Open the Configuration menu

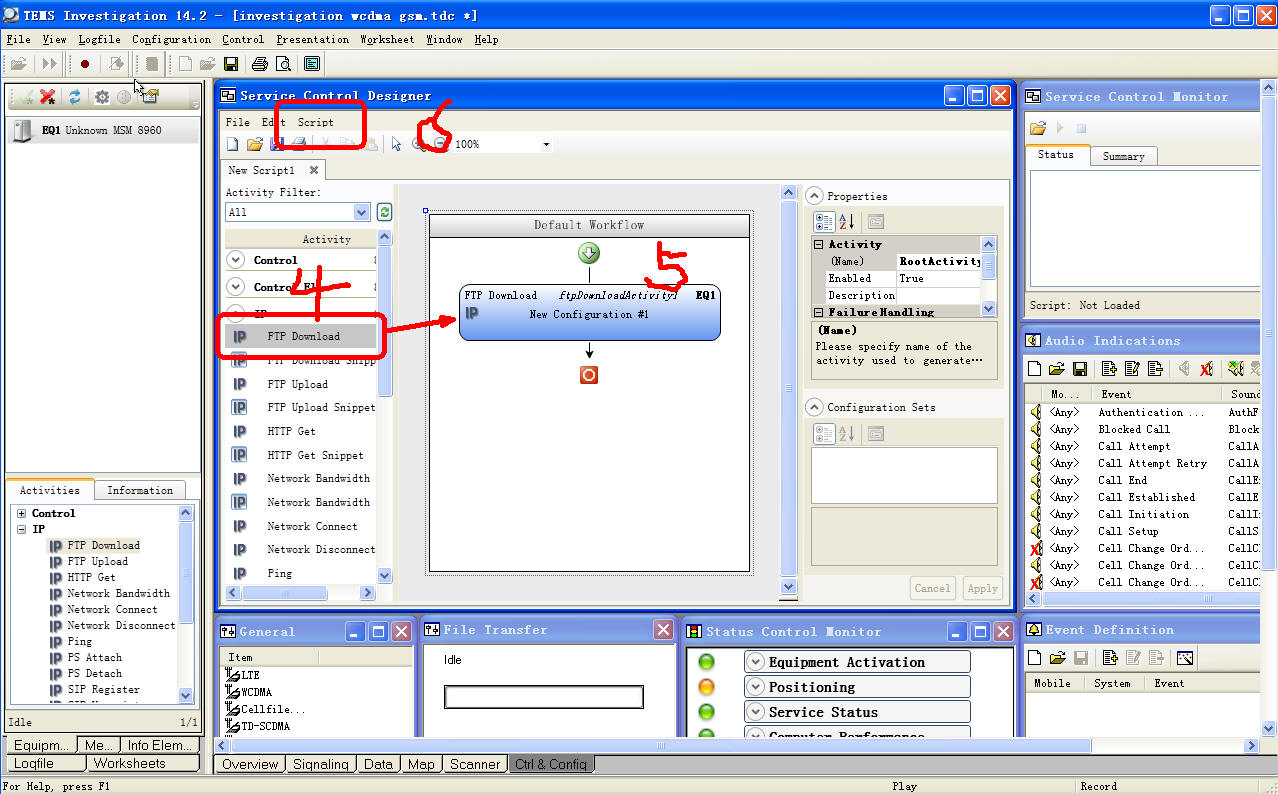pyautogui.click(x=171, y=39)
